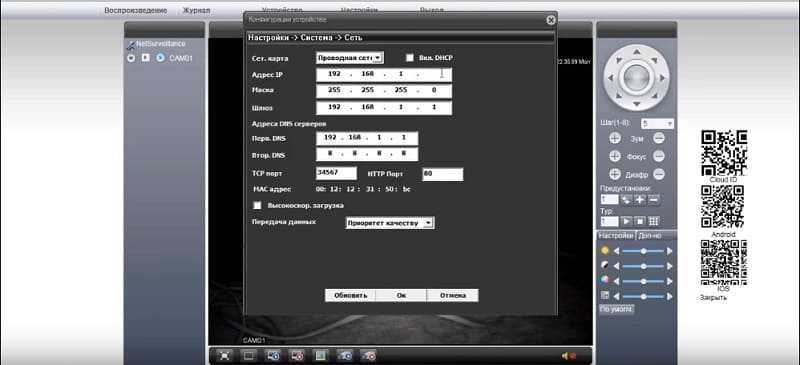
Task: Click the Перв. DNS field
Action: point(367,138)
